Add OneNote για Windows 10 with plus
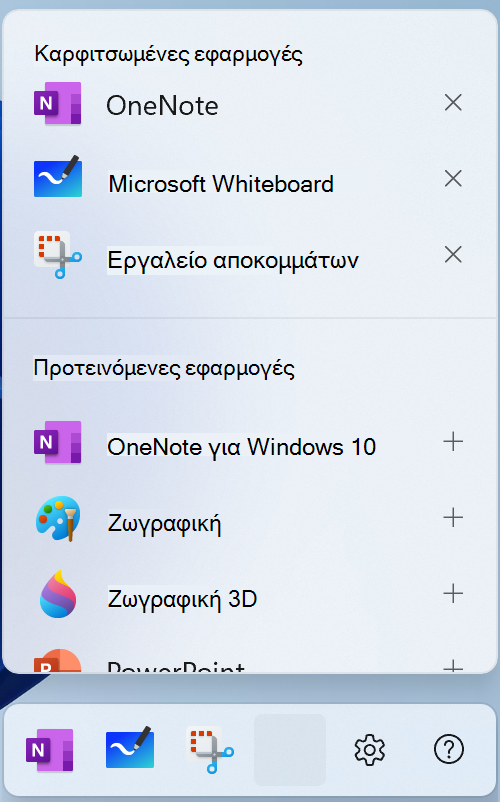The image size is (500, 802). (x=453, y=442)
